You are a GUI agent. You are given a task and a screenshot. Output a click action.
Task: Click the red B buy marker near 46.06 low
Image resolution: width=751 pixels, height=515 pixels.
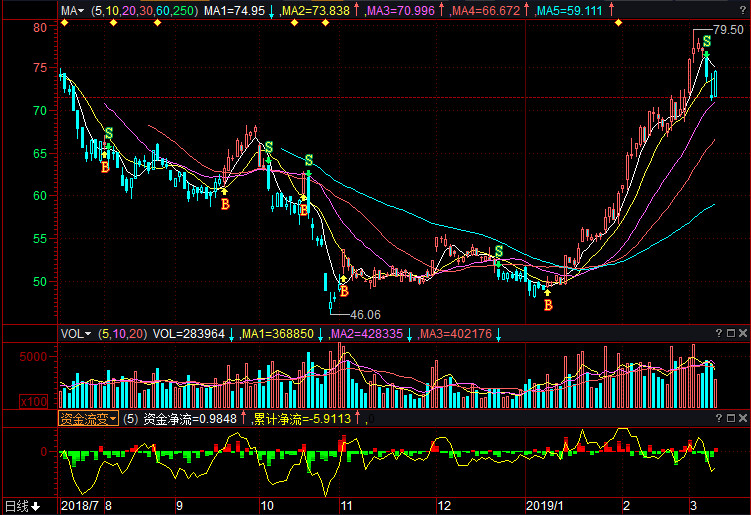point(344,291)
